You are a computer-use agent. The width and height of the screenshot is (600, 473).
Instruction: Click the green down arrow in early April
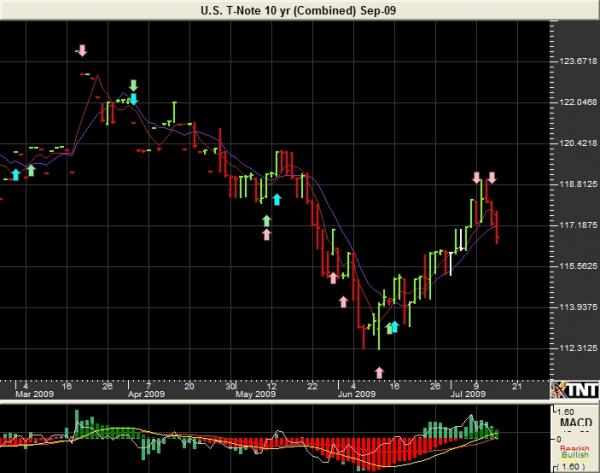coord(133,86)
